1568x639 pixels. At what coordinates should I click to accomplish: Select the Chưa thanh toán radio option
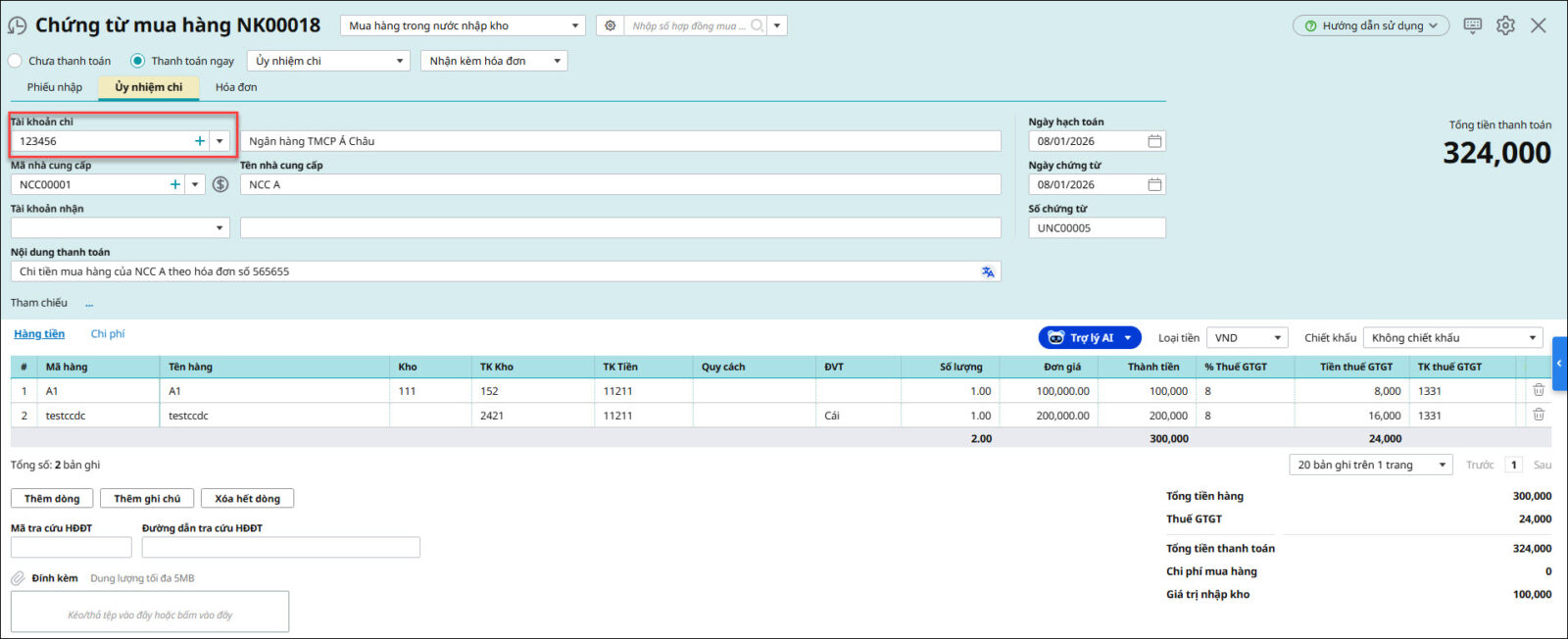point(16,61)
